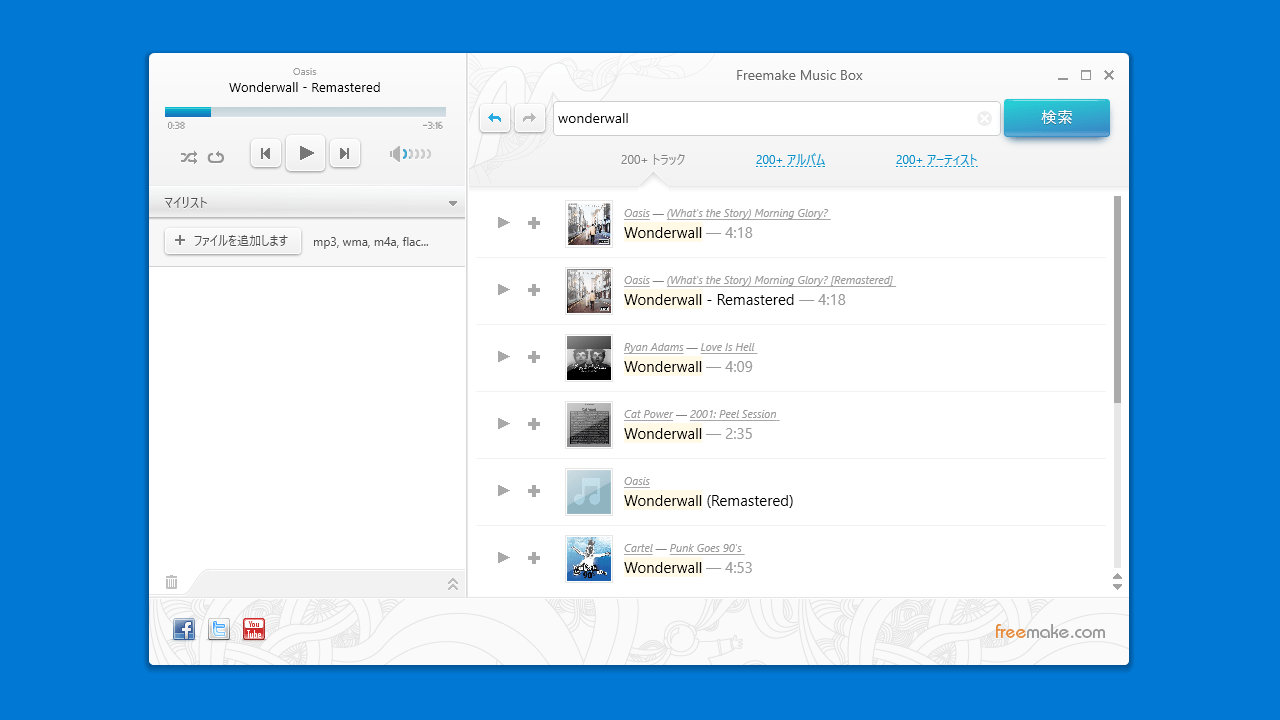The height and width of the screenshot is (720, 1280).
Task: Open Love Is Hell album link
Action: tap(728, 347)
